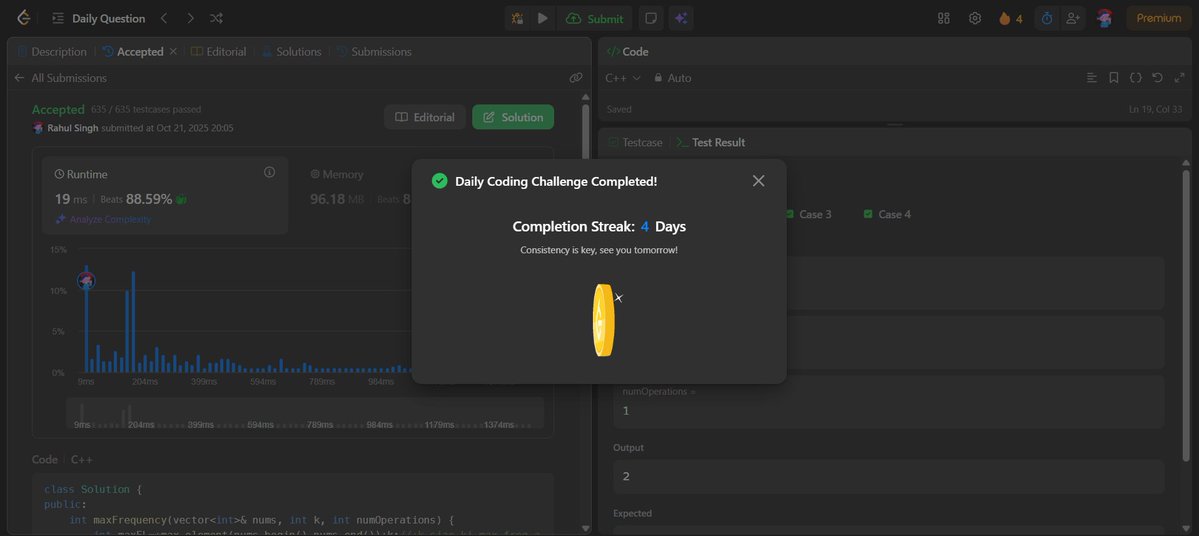1199x536 pixels.
Task: Close the Accepted tab
Action: (173, 51)
